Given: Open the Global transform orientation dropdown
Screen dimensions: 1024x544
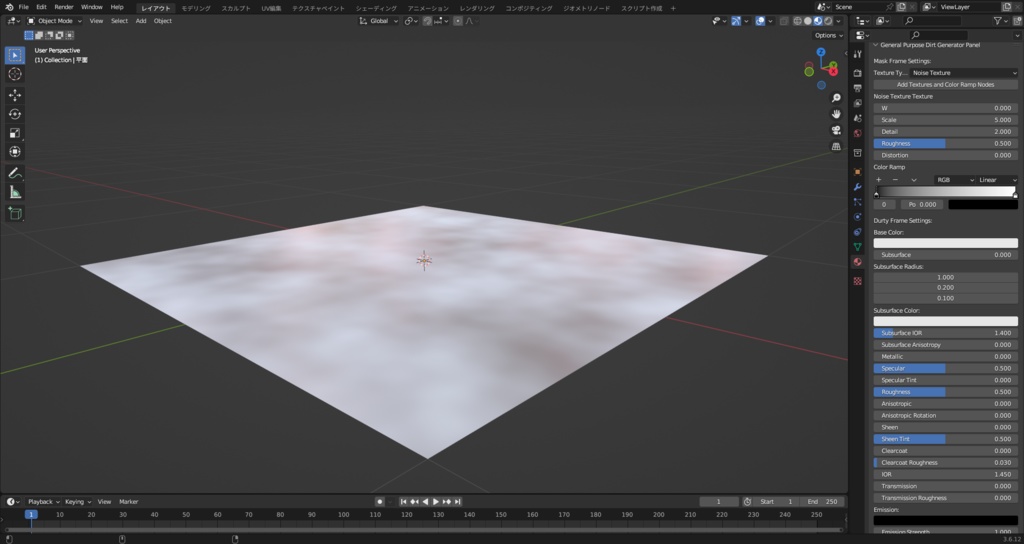Looking at the screenshot, I should pyautogui.click(x=379, y=21).
